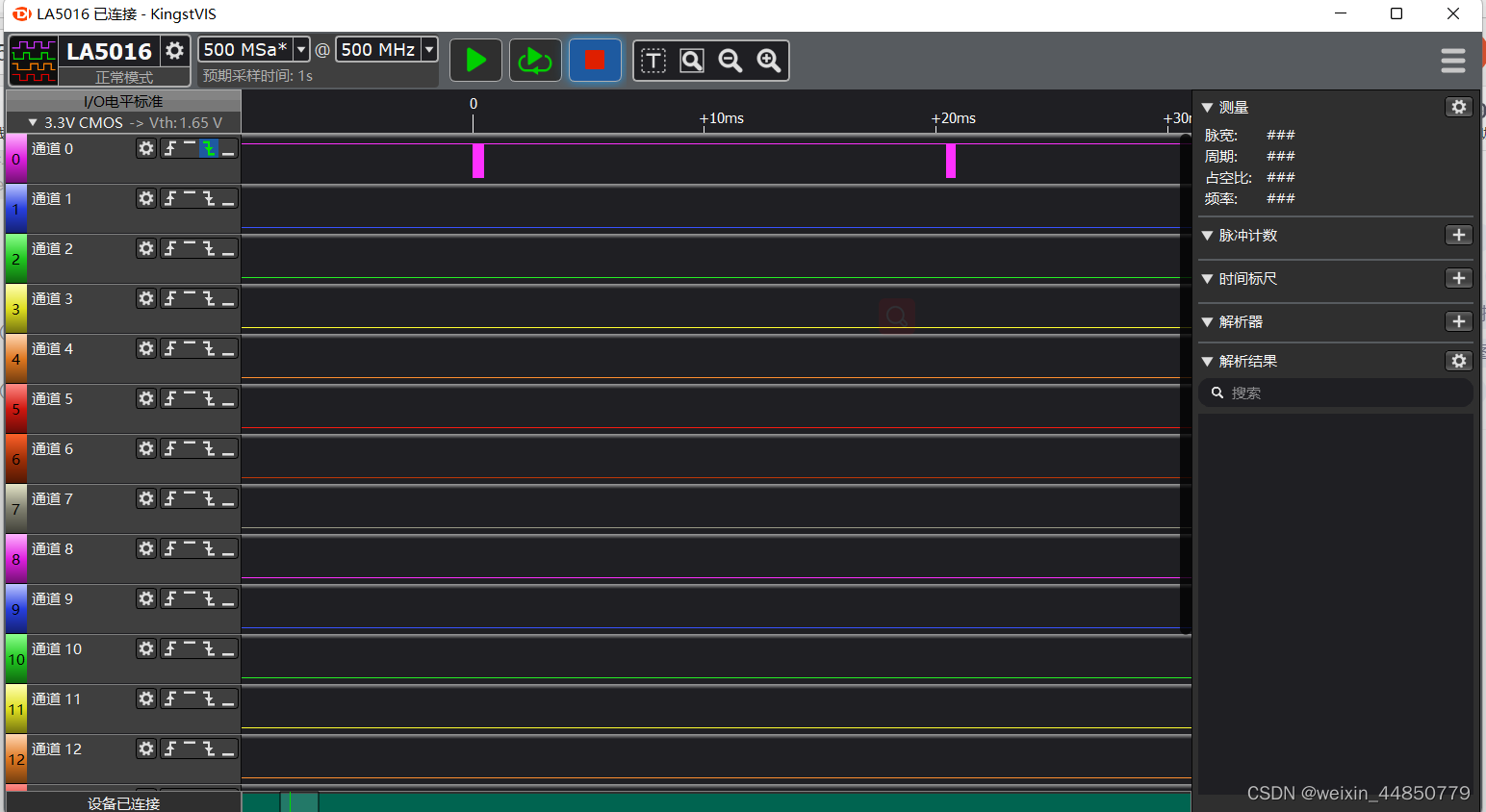Open settings gear for 通道 1
The image size is (1486, 812).
145,198
